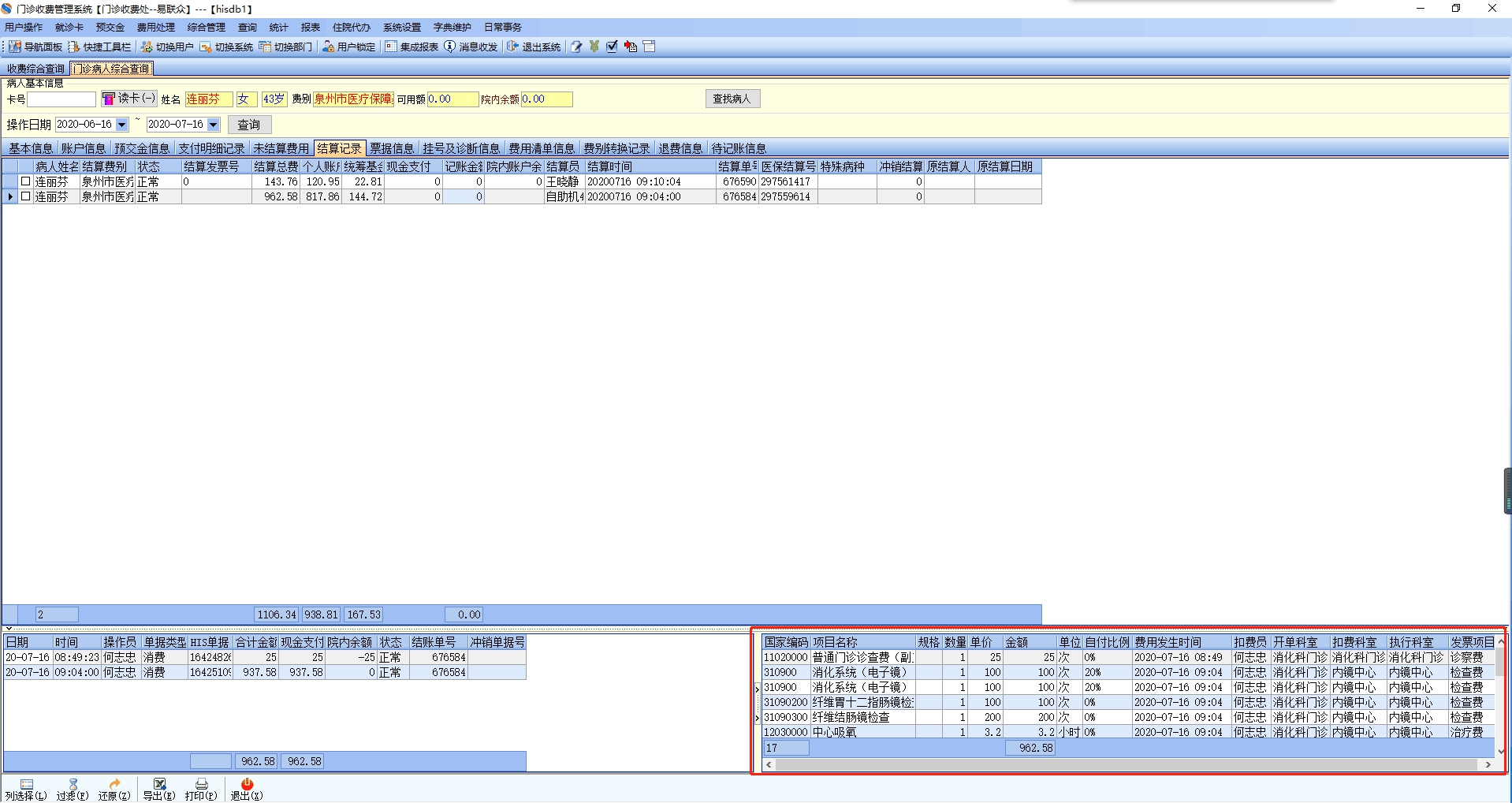
Task: Switch to the 预交金信息 tab
Action: (142, 148)
